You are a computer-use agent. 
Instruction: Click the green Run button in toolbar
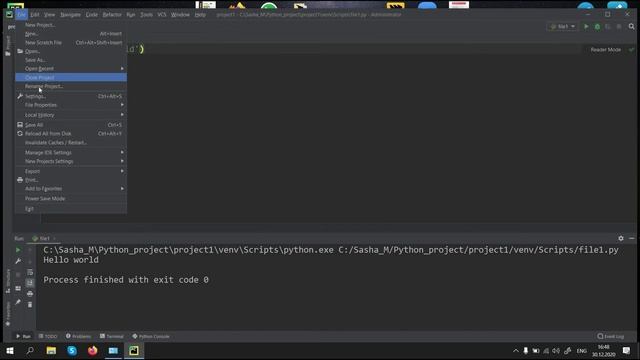tap(586, 27)
